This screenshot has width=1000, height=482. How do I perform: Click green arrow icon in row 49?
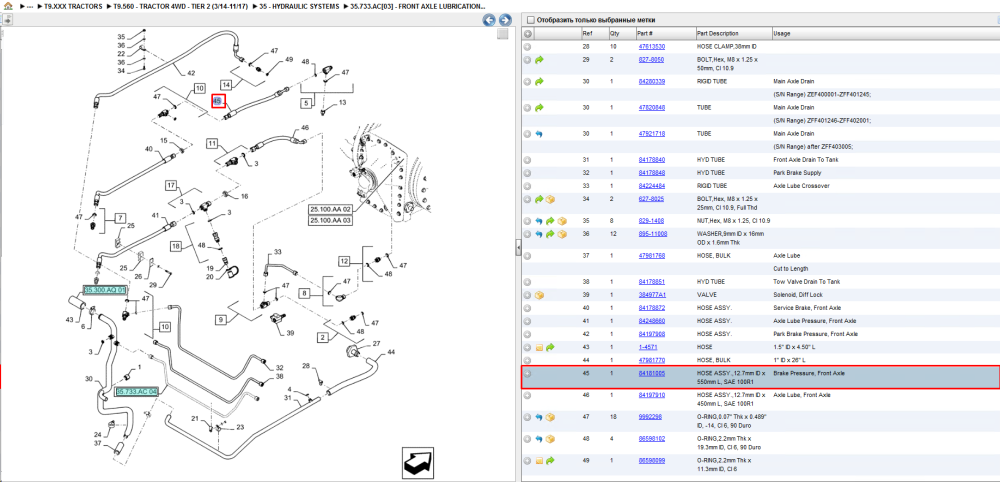pyautogui.click(x=550, y=460)
